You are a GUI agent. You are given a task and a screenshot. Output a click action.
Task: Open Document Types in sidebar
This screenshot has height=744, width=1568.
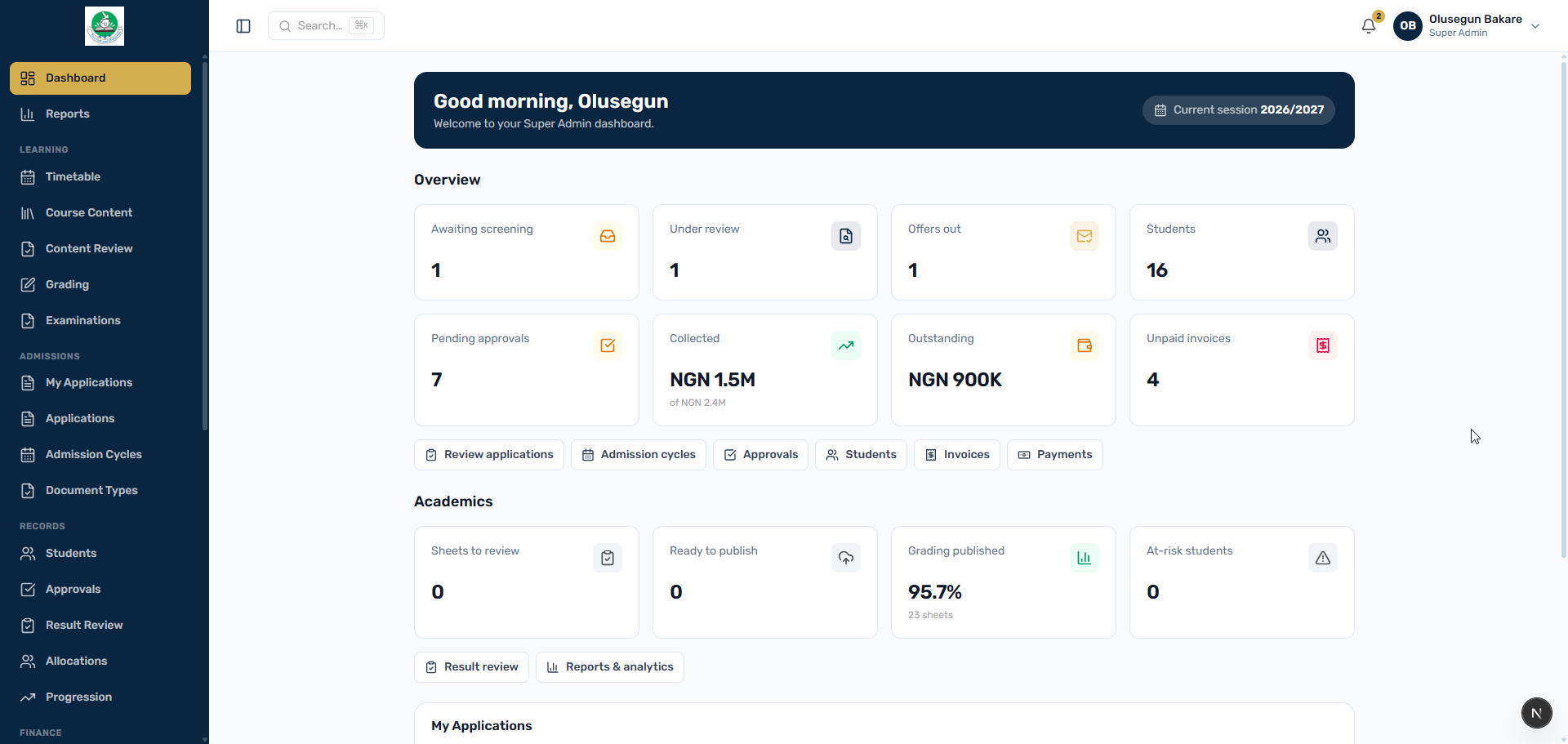[x=100, y=491]
